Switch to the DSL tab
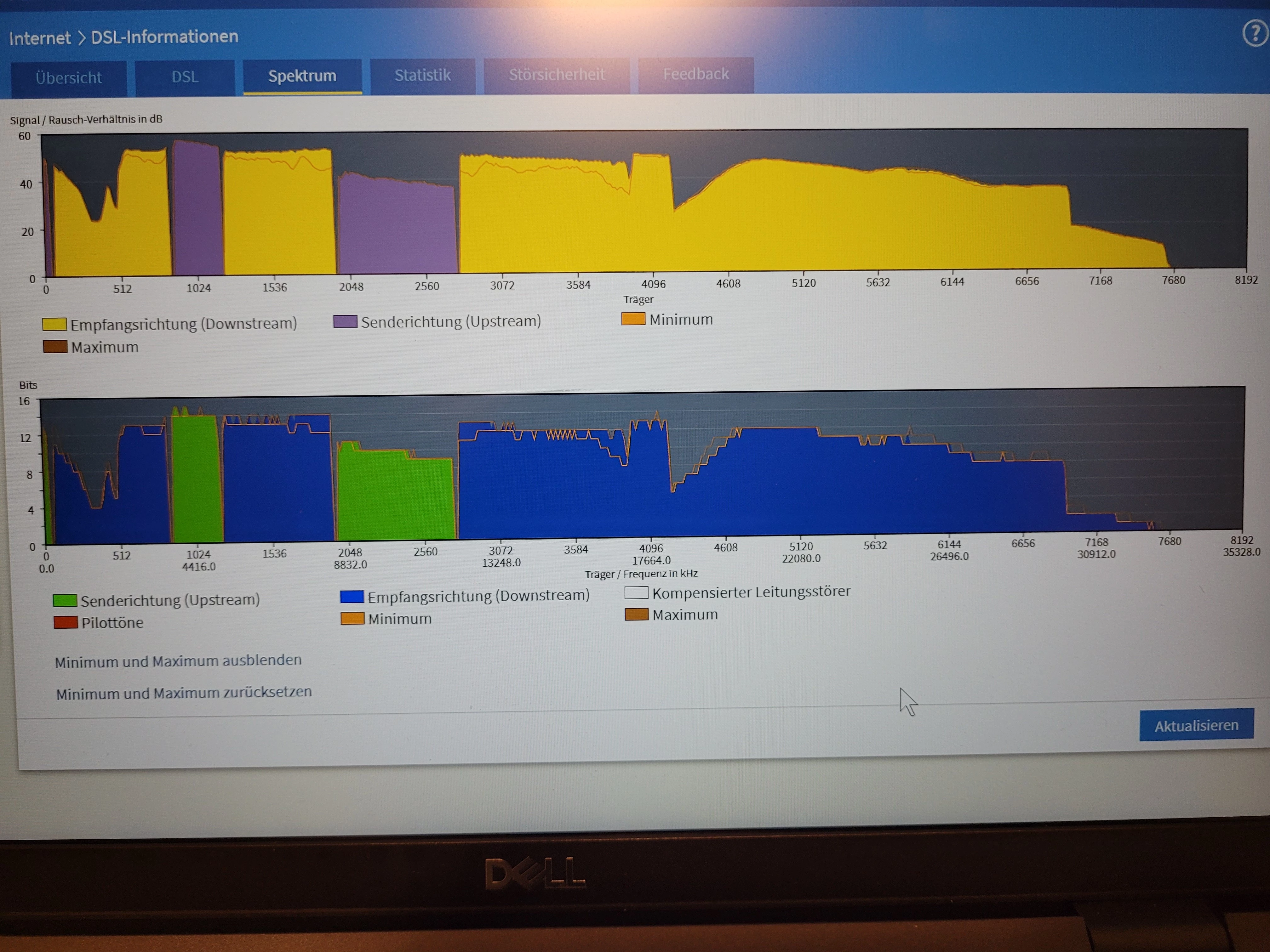The width and height of the screenshot is (1270, 952). (185, 77)
